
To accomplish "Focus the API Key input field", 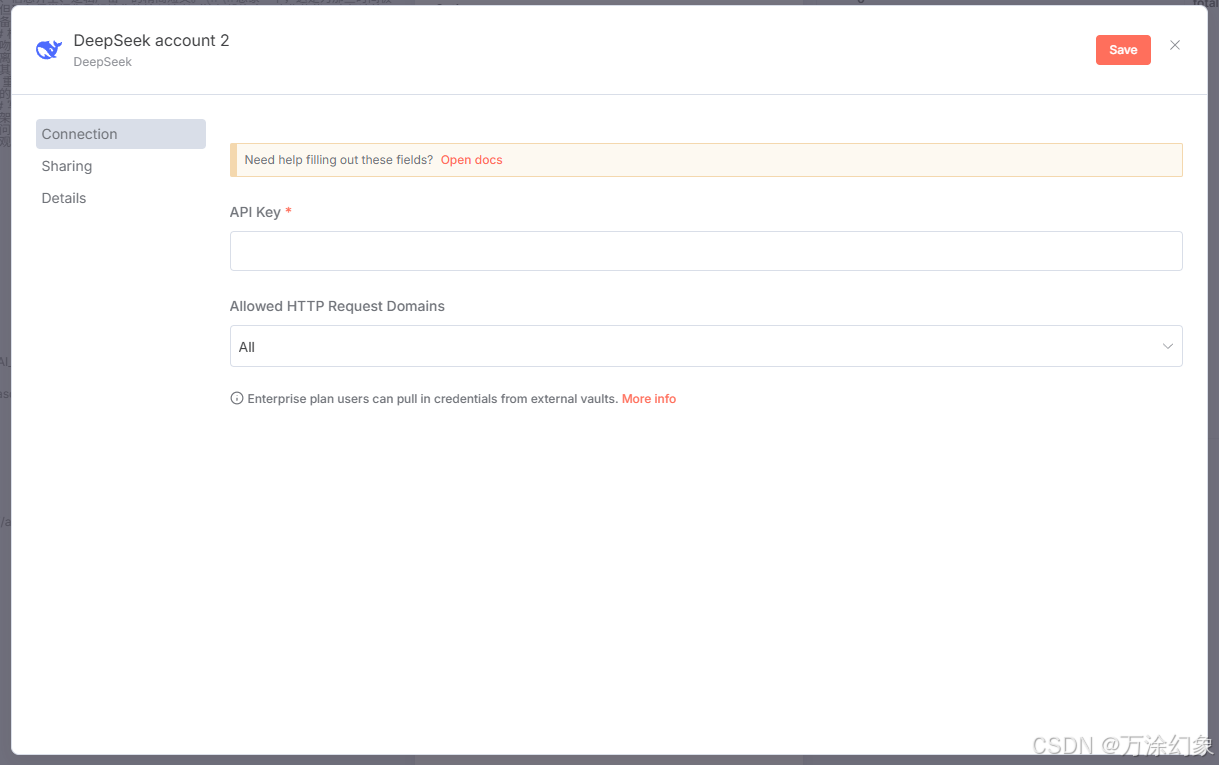I will (706, 251).
